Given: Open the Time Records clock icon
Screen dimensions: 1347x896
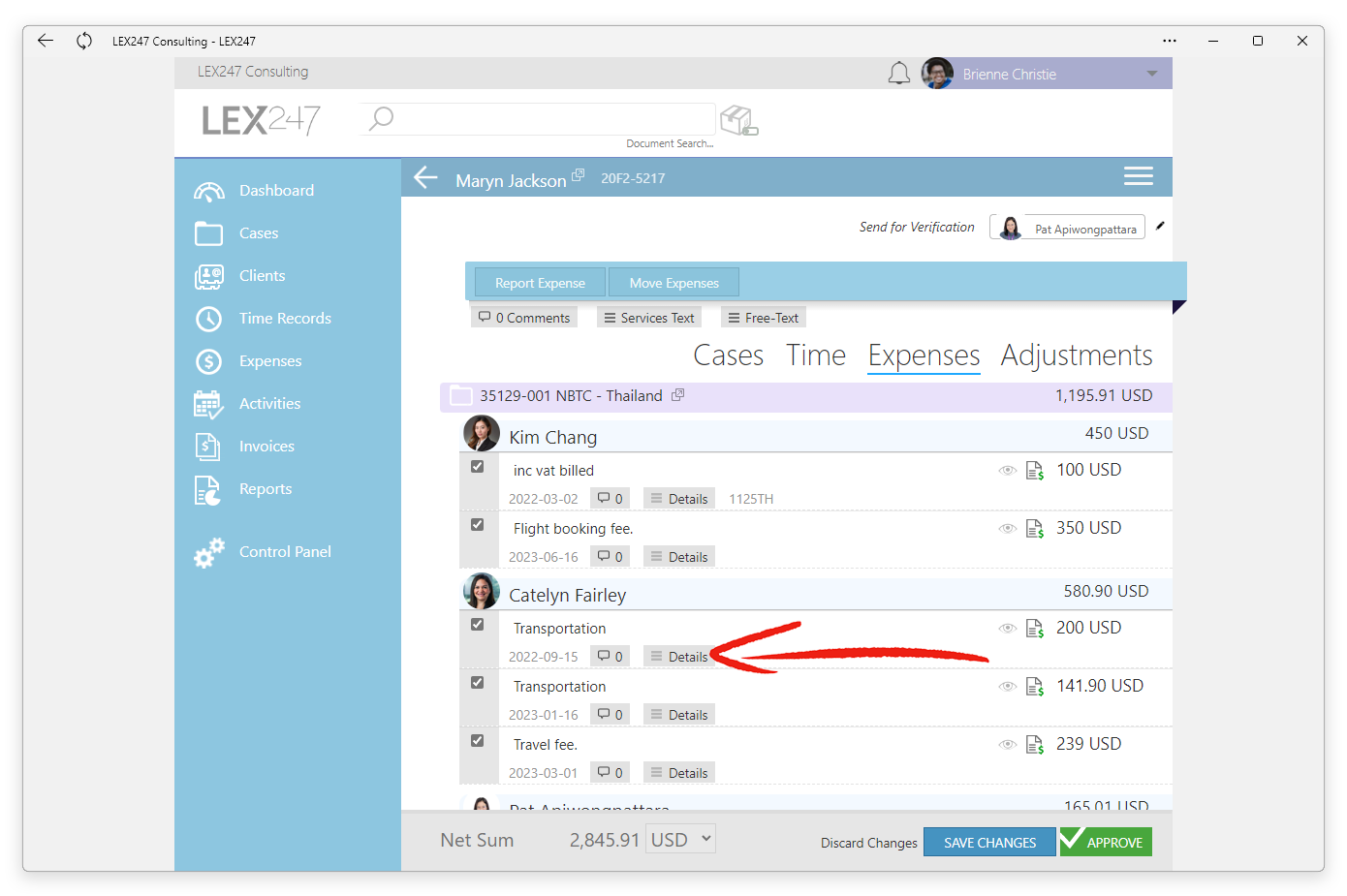Looking at the screenshot, I should point(208,319).
